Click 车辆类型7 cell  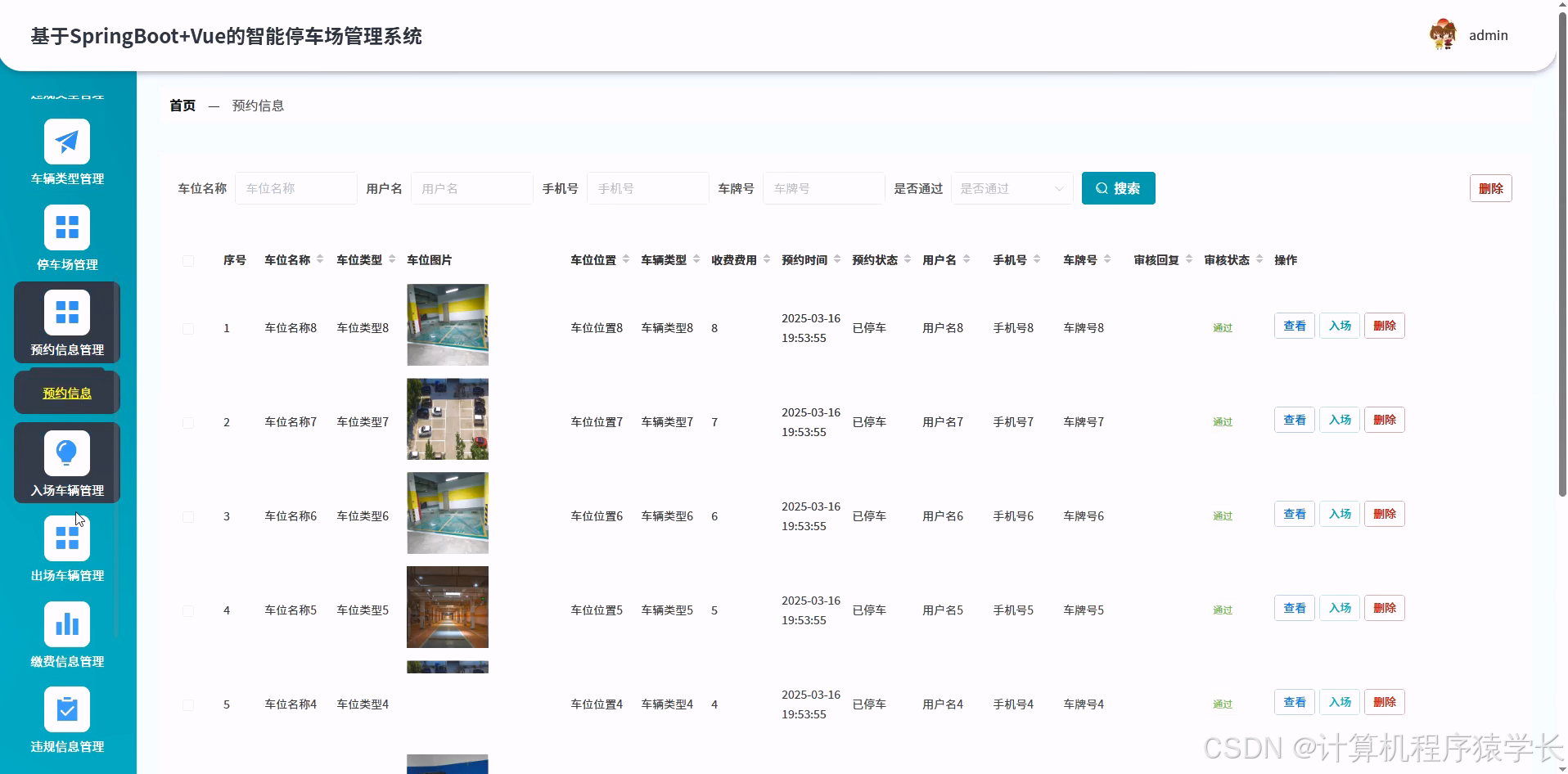(667, 422)
